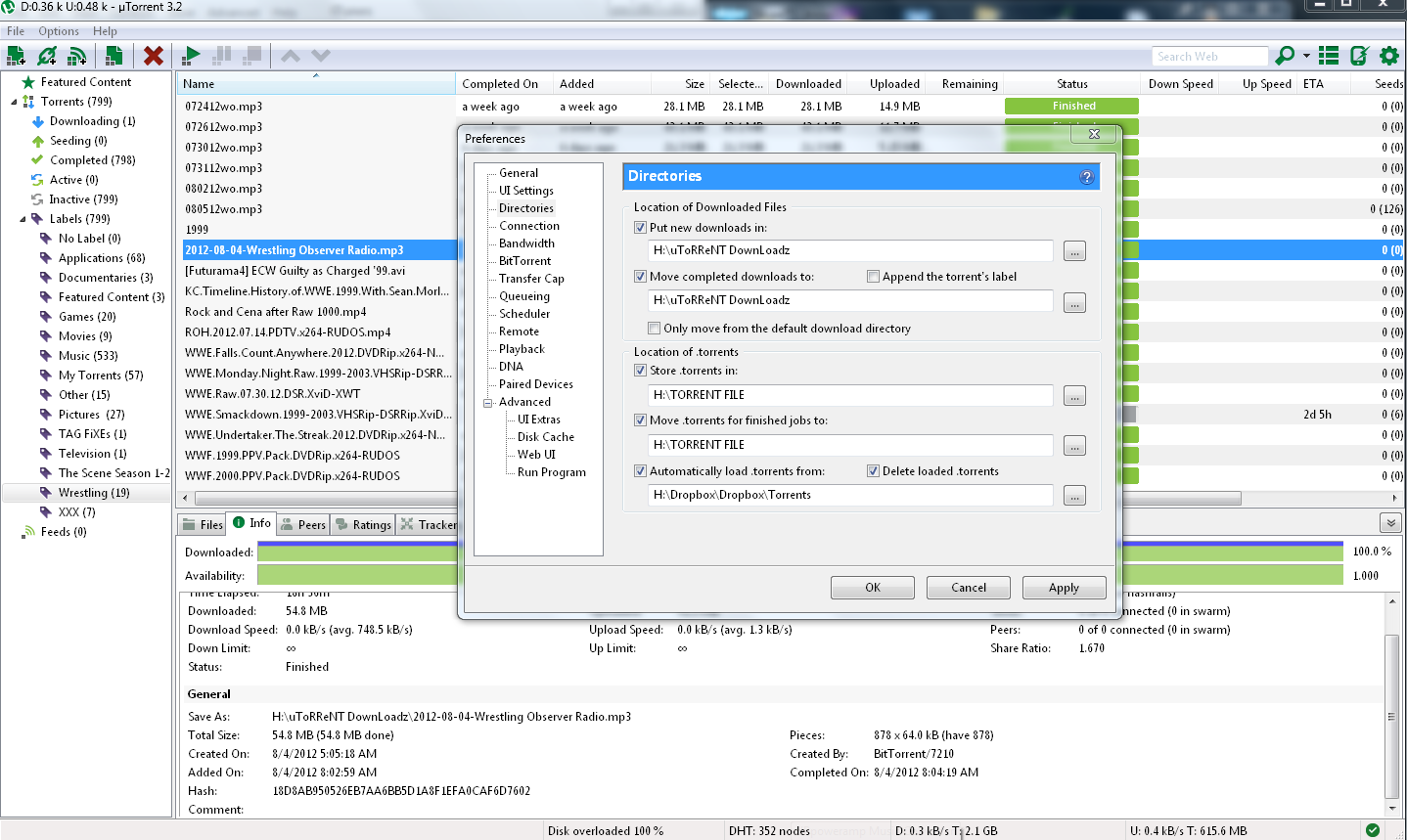Click the green Start torrent icon

192,56
